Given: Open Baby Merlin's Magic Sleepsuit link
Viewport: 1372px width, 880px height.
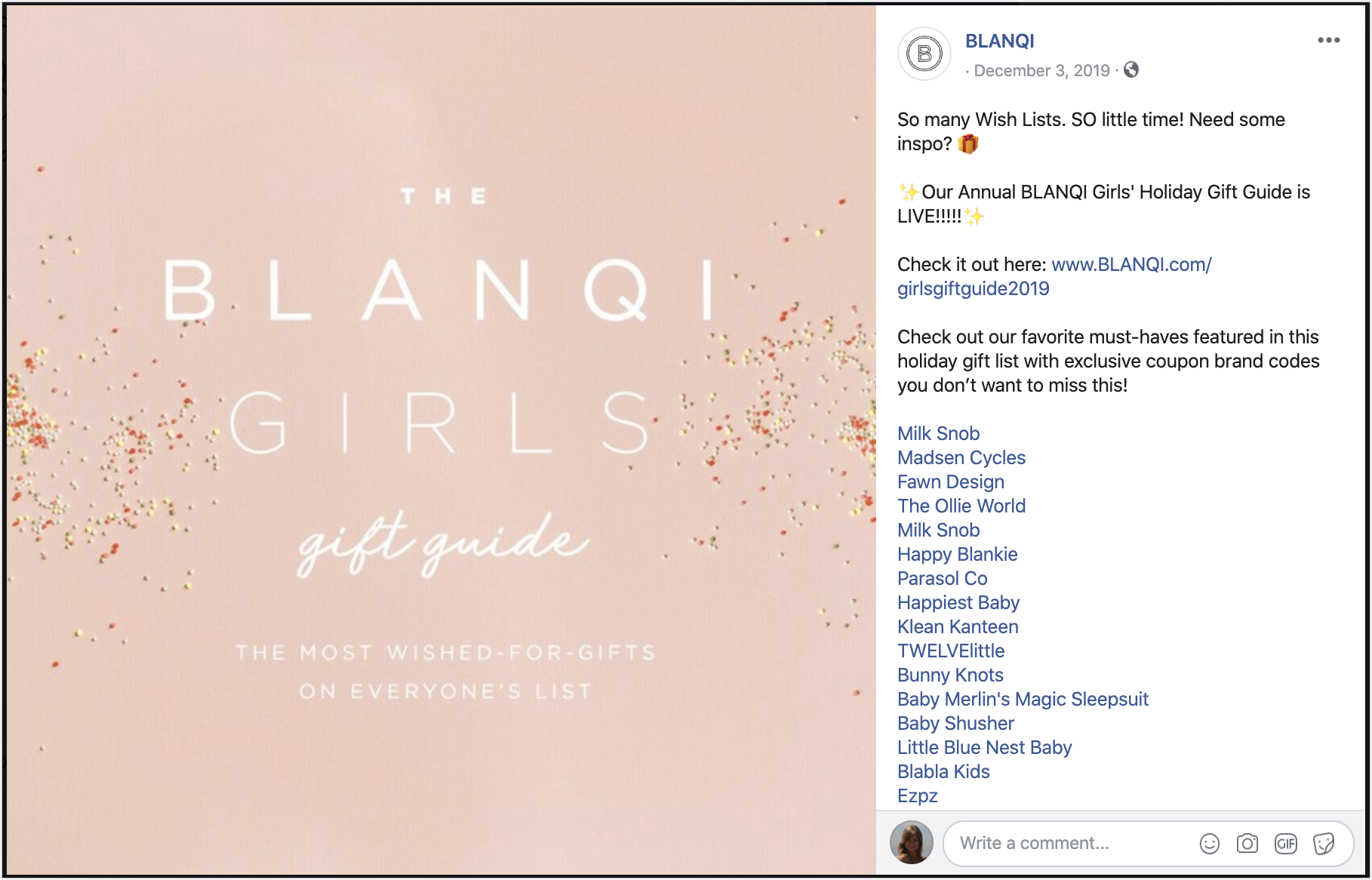Looking at the screenshot, I should [1022, 700].
